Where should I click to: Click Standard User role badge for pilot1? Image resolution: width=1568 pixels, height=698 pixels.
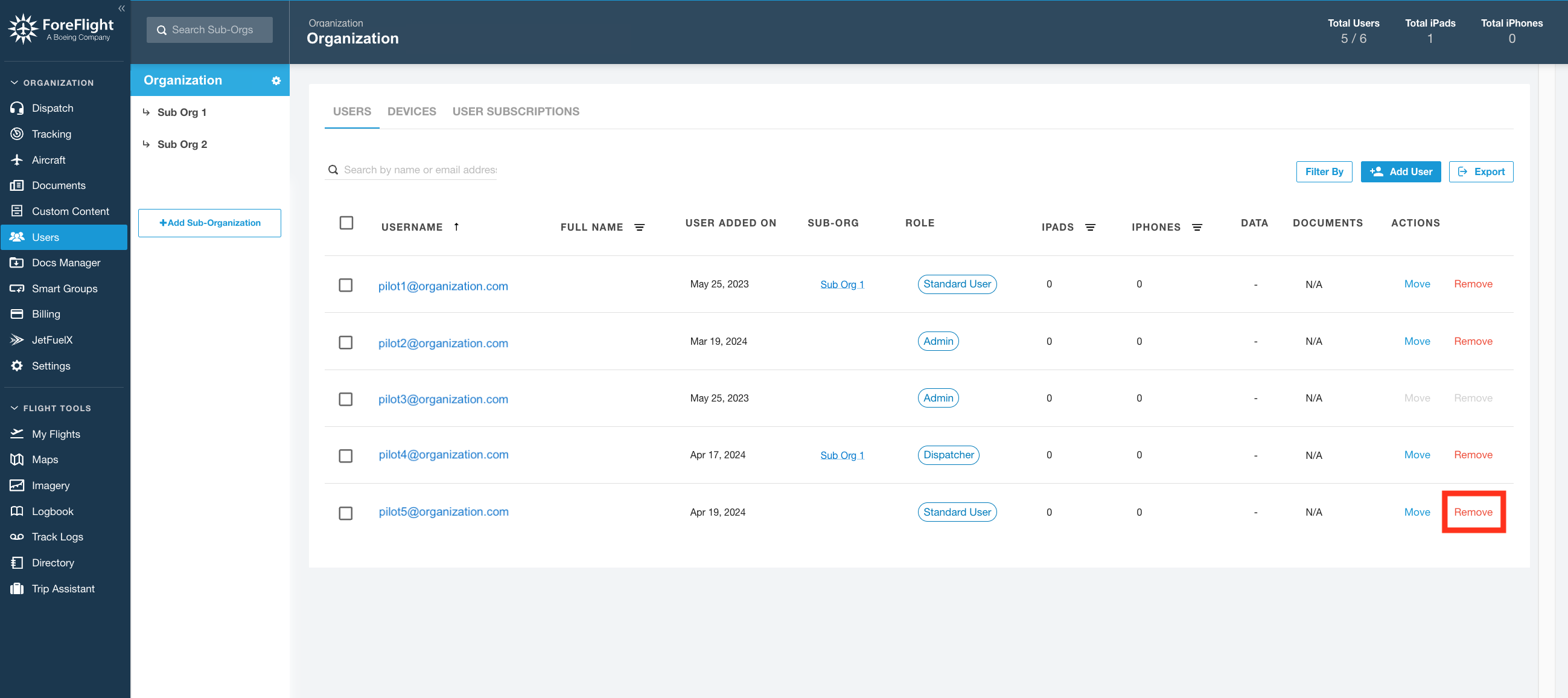click(x=957, y=284)
